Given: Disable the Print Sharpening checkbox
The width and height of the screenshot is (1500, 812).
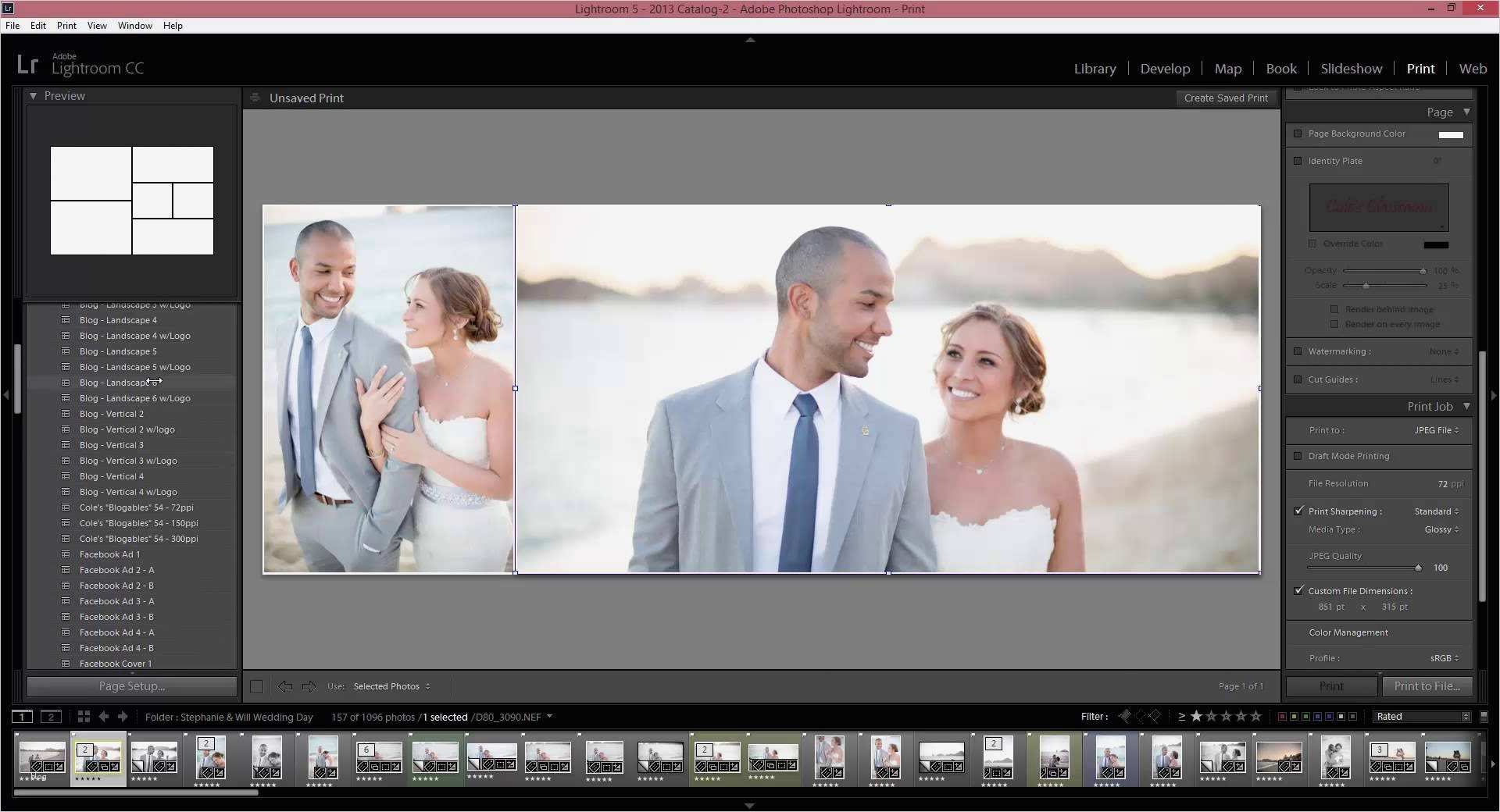Looking at the screenshot, I should (1298, 511).
